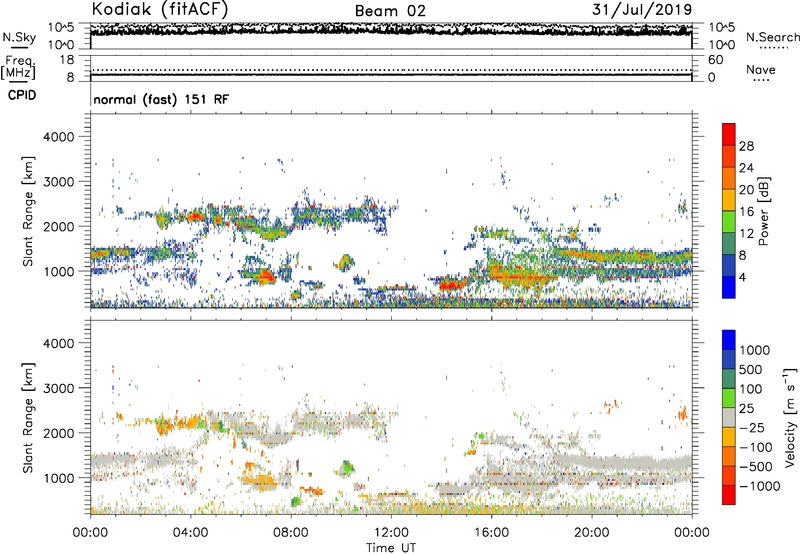Click the '12:00' time tick label

391,533
